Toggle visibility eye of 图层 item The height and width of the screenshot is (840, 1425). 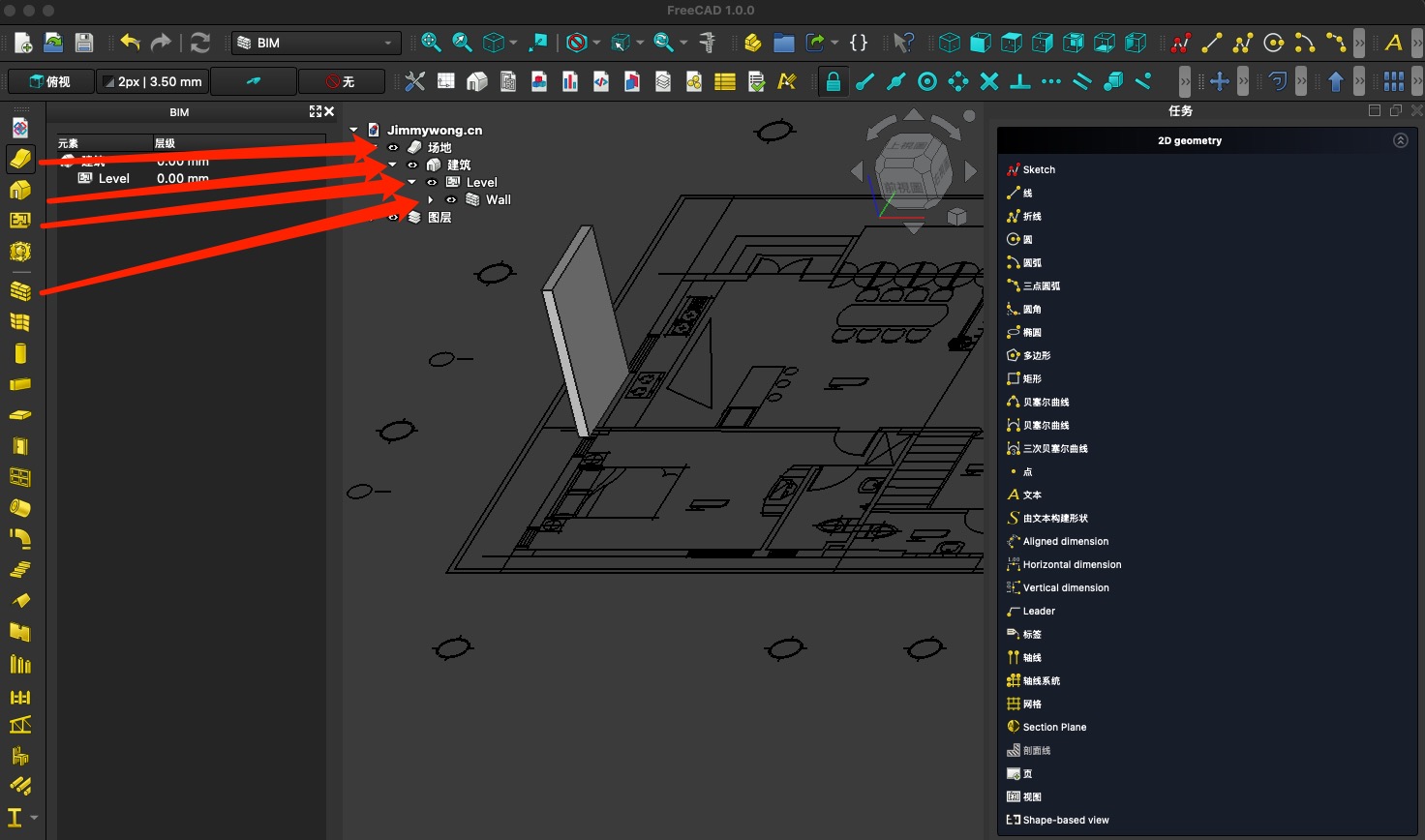pos(393,218)
